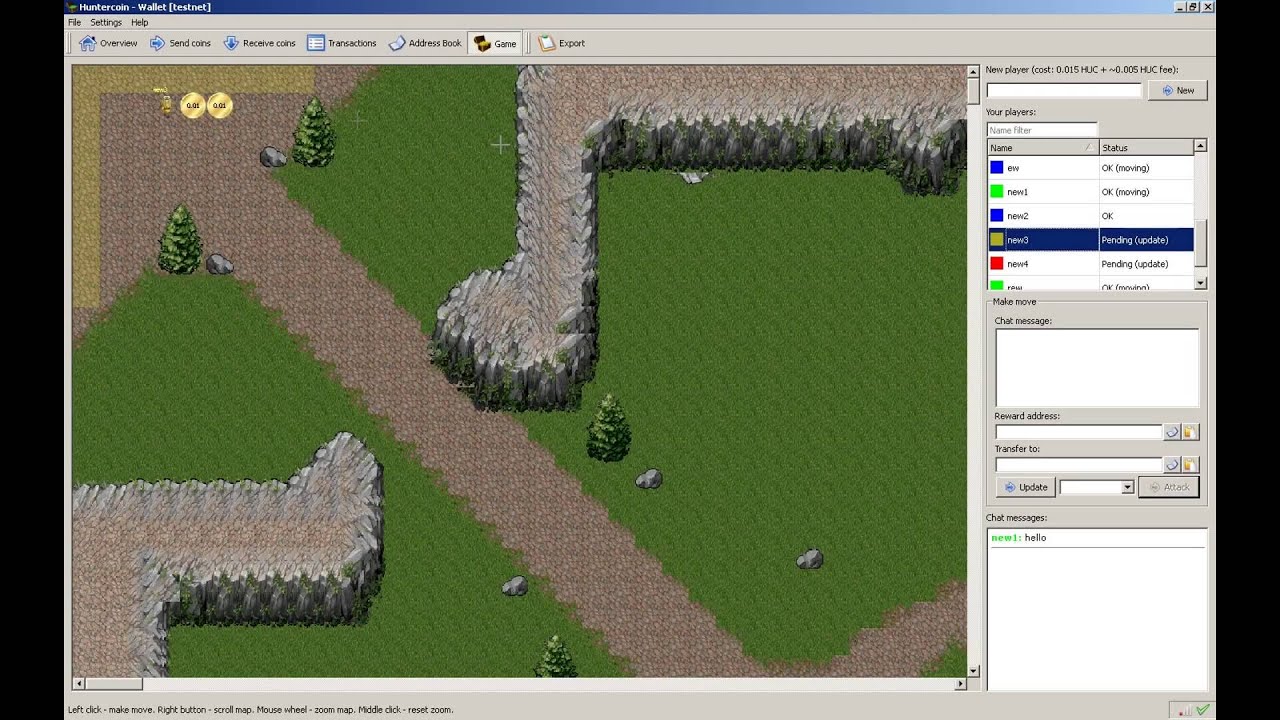Click the Export toolbar button
1280x720 pixels.
coord(561,43)
